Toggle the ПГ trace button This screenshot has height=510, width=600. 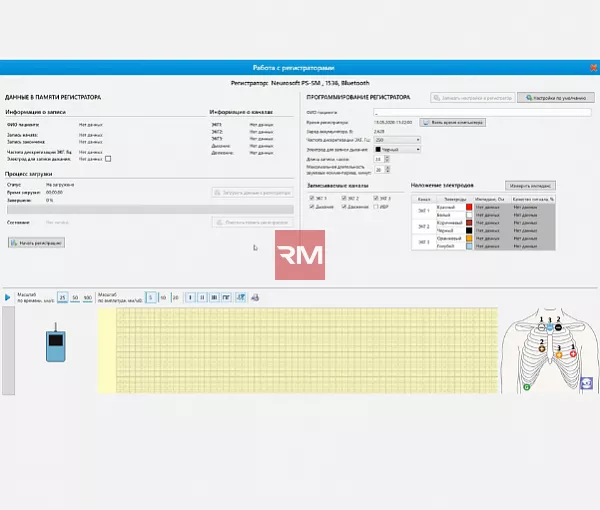tap(227, 297)
